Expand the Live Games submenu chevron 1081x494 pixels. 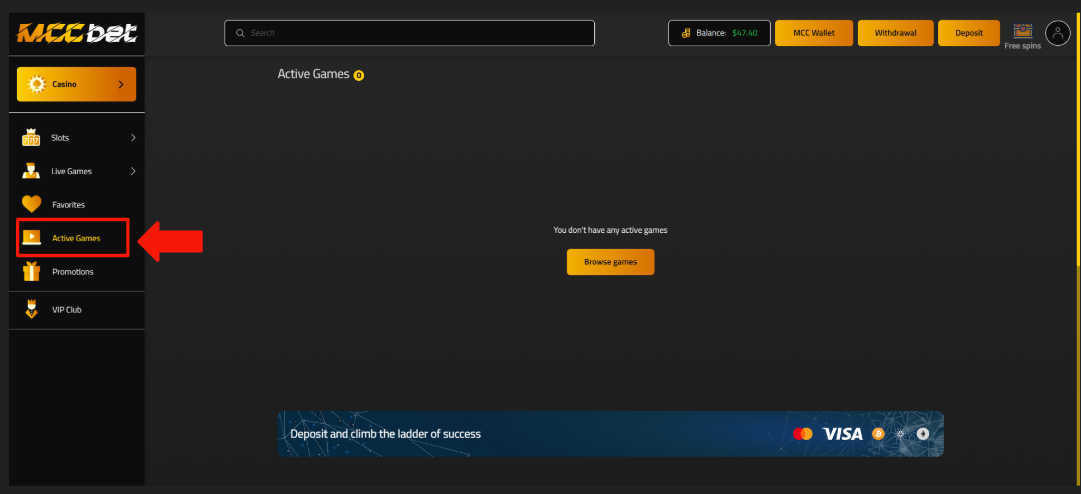pos(132,171)
